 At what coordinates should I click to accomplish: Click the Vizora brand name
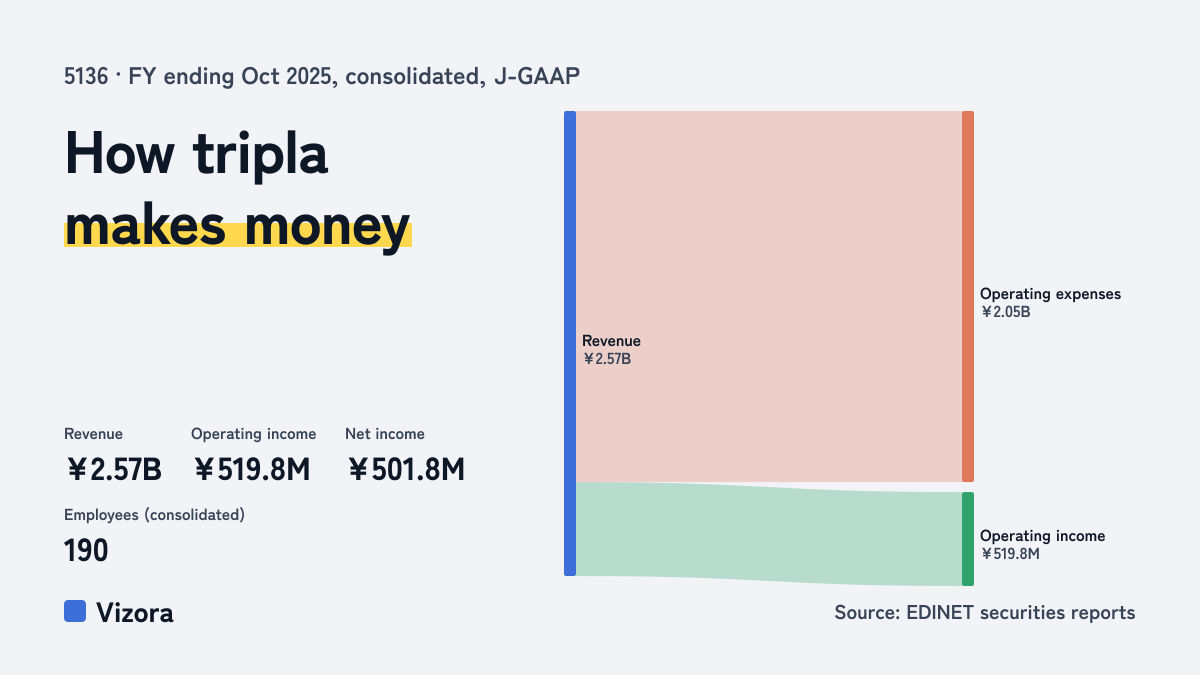[134, 613]
